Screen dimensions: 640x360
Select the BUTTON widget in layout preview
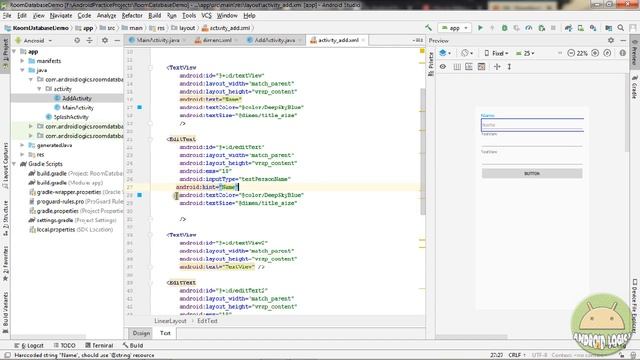click(532, 173)
